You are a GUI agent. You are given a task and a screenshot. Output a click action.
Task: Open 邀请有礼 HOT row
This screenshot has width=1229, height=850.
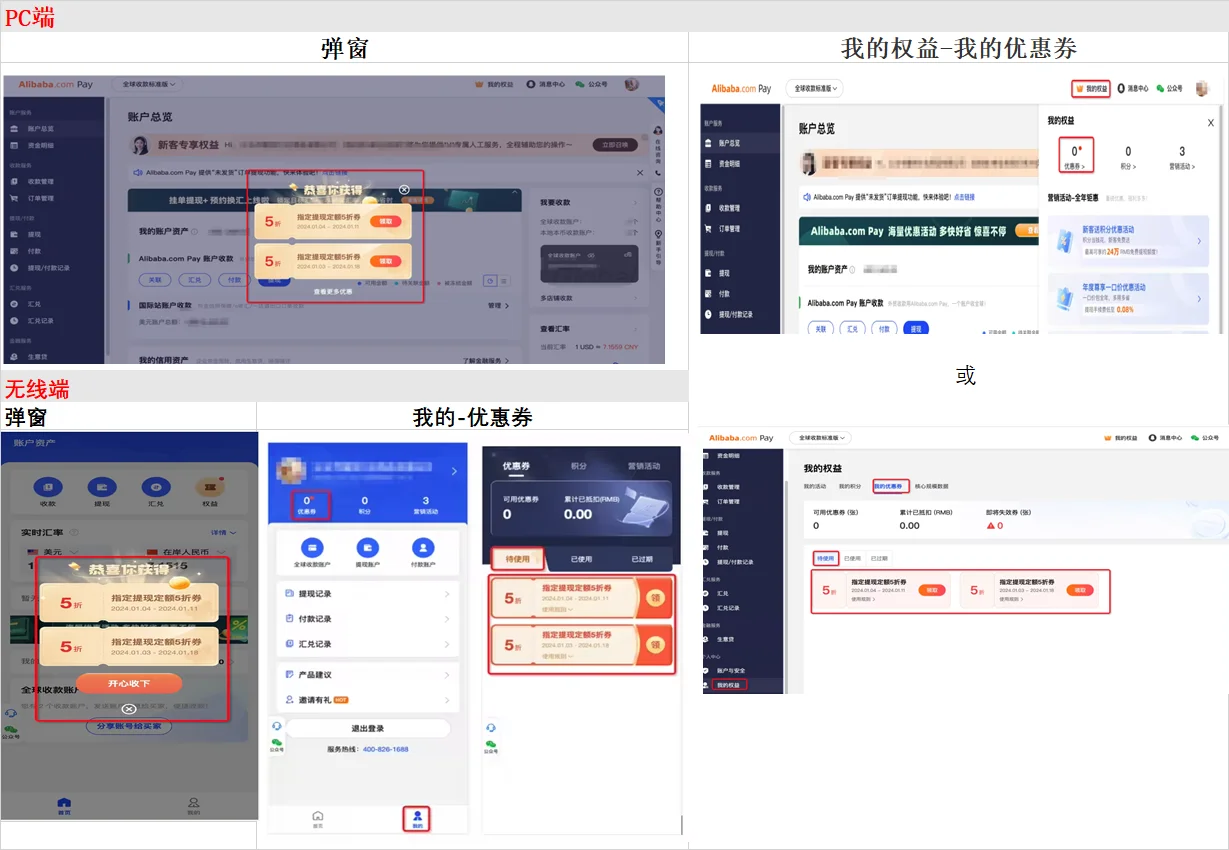coord(367,700)
